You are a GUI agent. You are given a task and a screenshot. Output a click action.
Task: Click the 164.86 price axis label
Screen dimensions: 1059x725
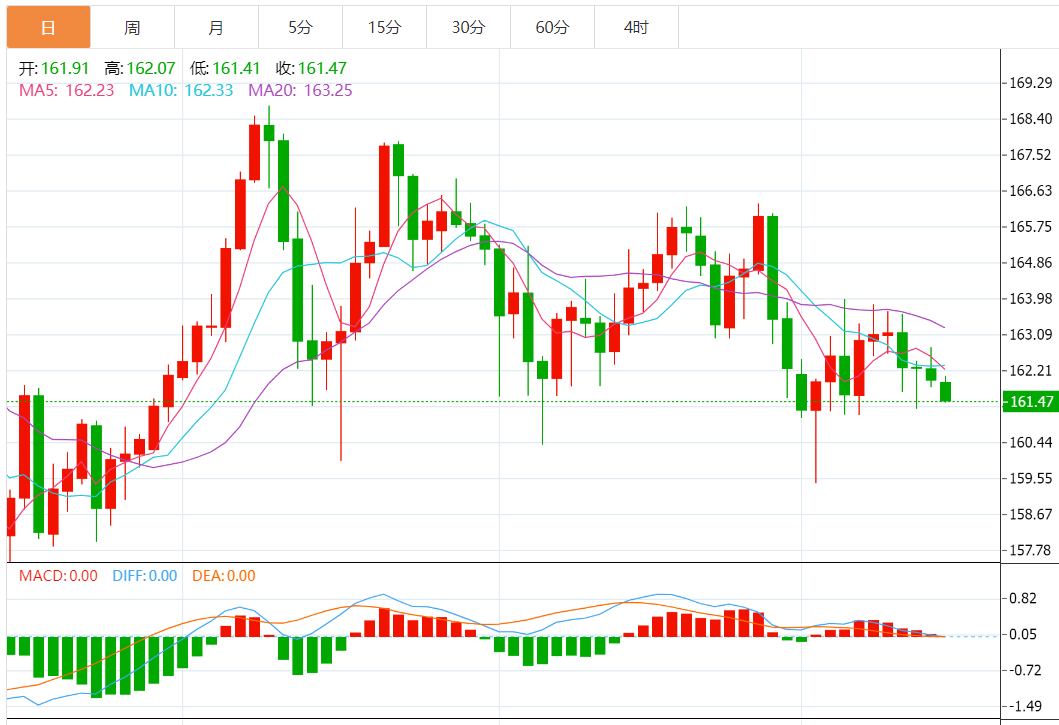[x=1031, y=263]
